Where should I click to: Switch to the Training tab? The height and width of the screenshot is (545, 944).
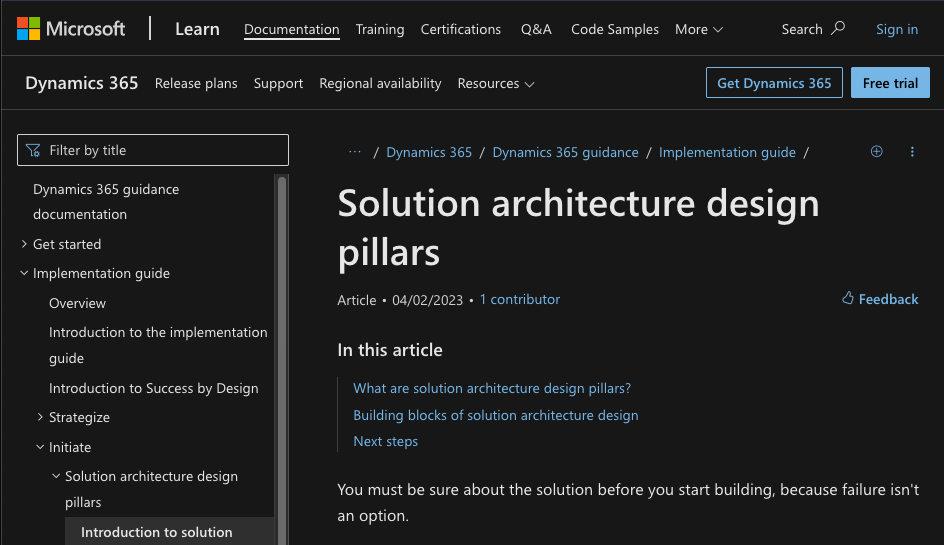pos(380,29)
